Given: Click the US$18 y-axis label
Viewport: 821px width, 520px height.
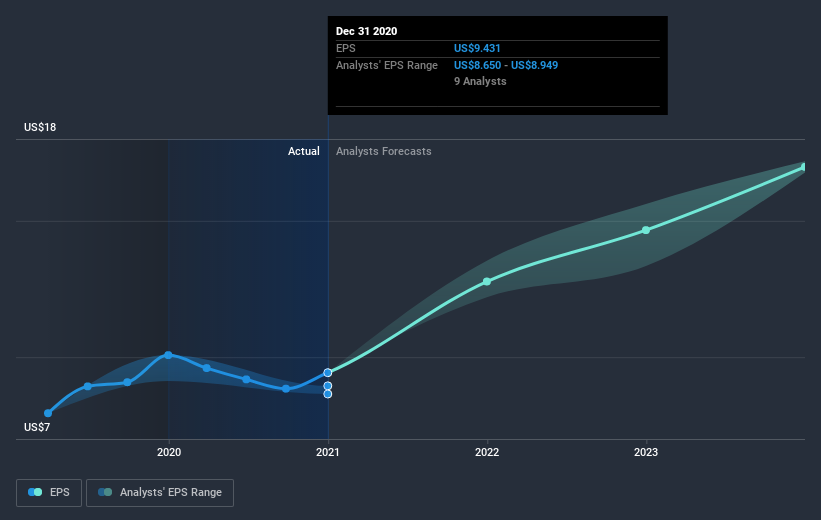Looking at the screenshot, I should 40,127.
